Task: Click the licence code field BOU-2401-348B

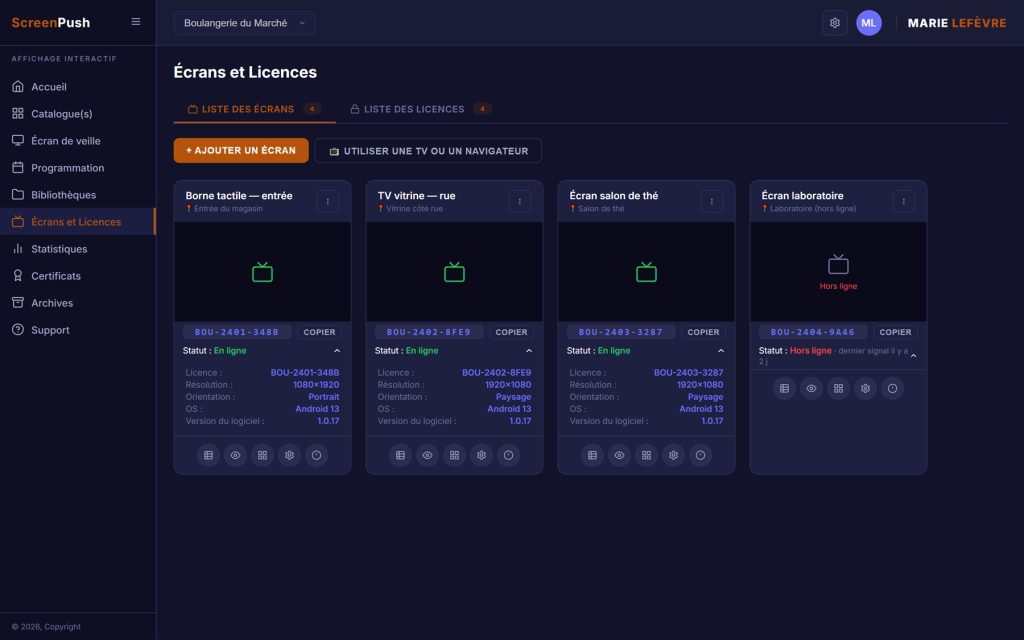Action: 236,332
